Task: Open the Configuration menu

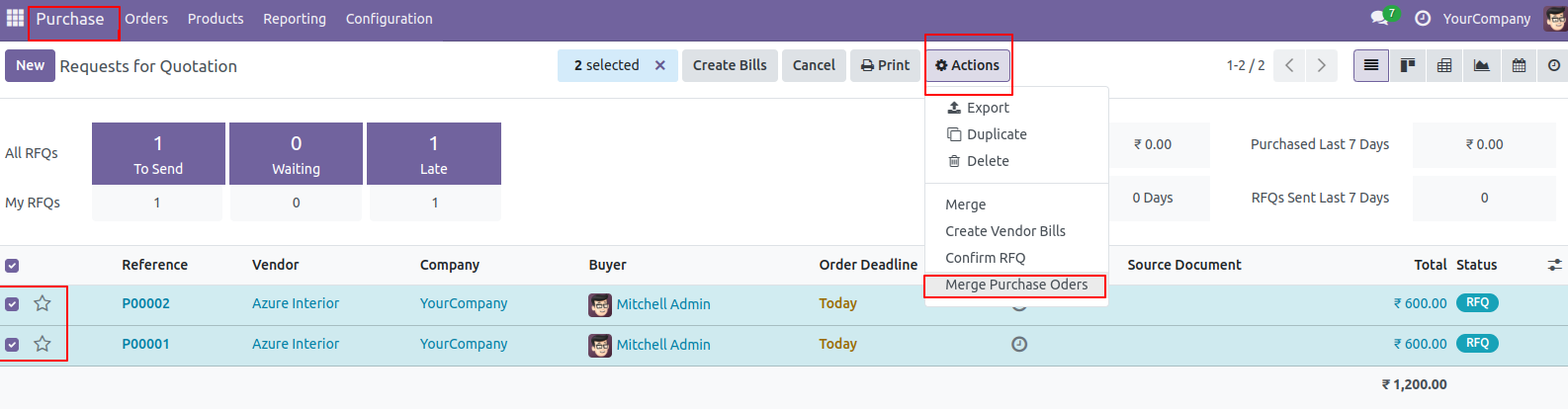Action: point(390,19)
